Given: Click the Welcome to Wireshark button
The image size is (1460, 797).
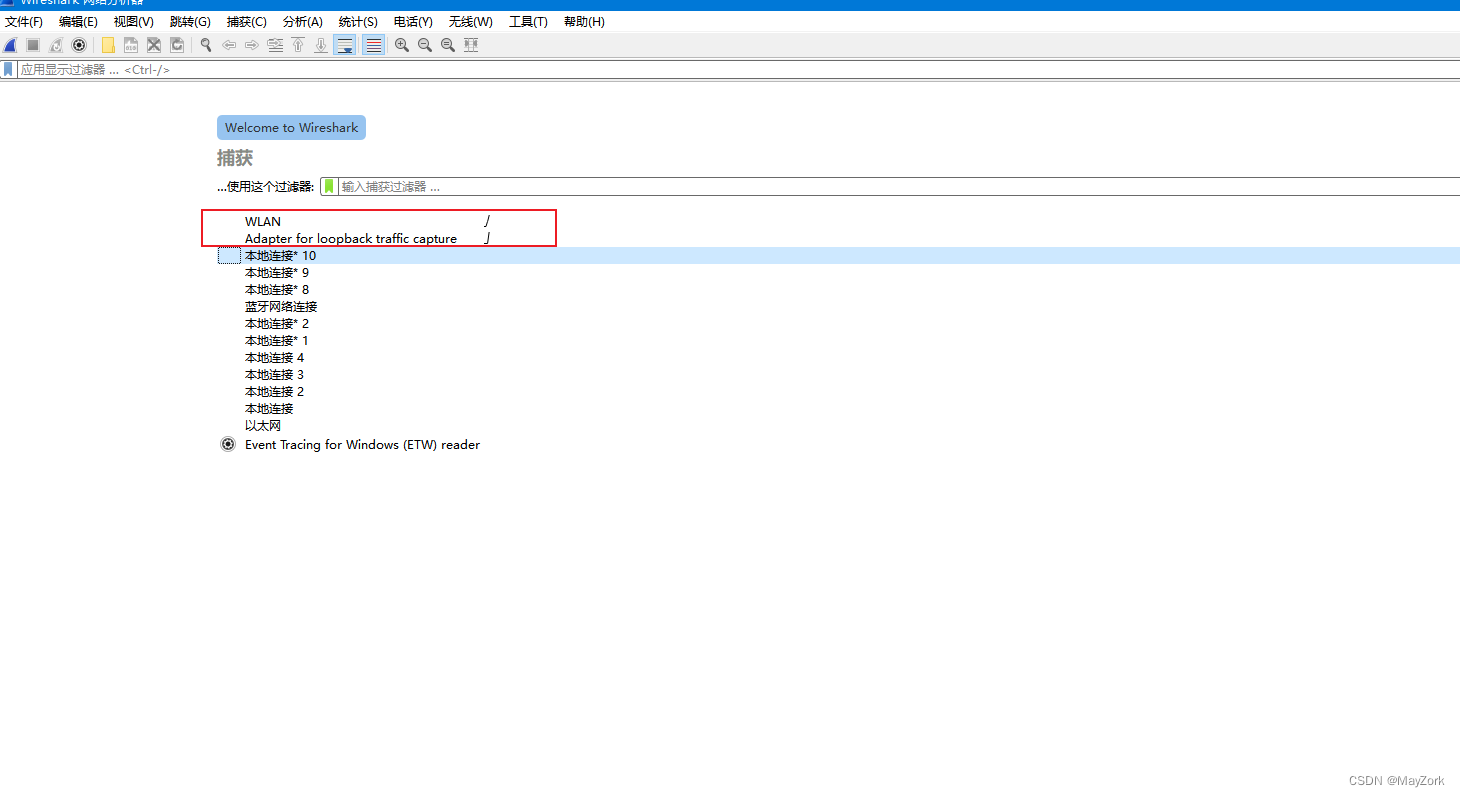Looking at the screenshot, I should [x=291, y=128].
